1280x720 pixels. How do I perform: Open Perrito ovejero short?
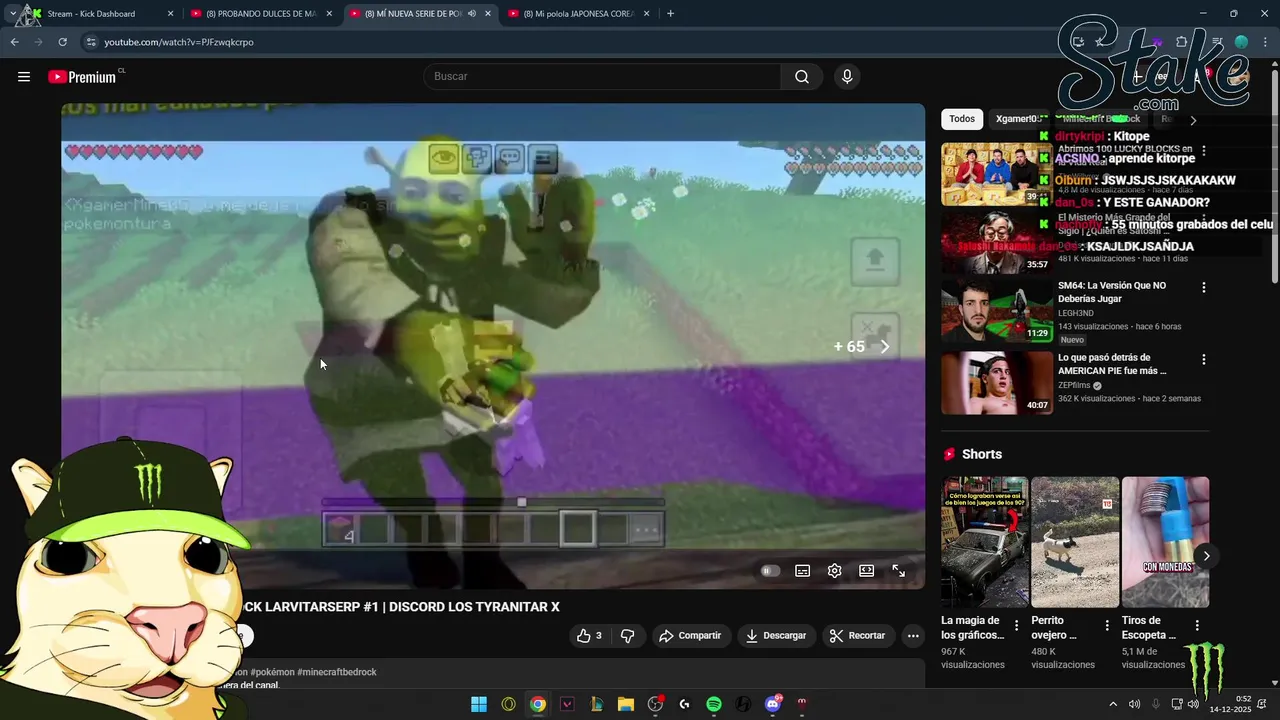[1075, 542]
